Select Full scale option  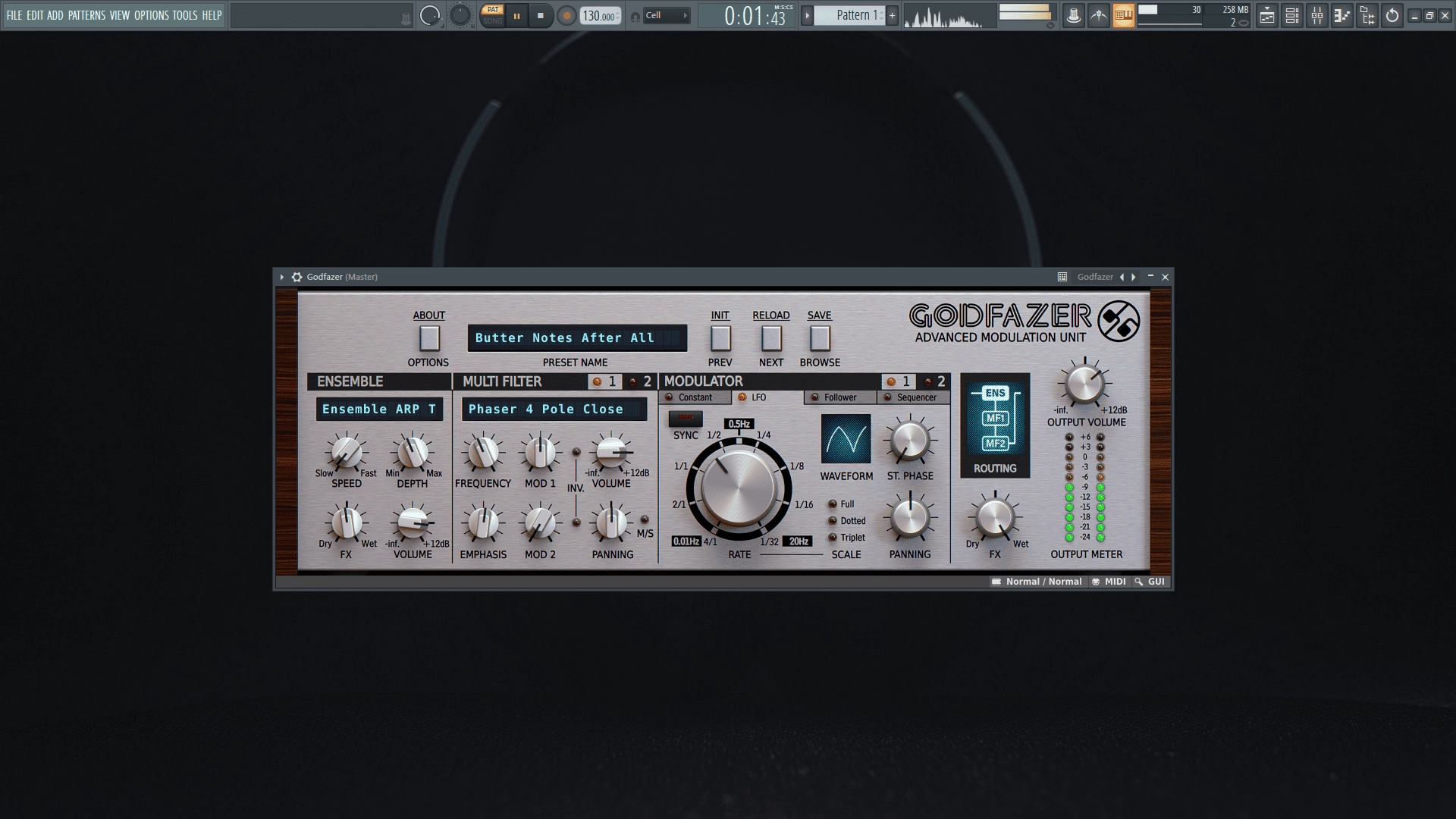click(841, 504)
